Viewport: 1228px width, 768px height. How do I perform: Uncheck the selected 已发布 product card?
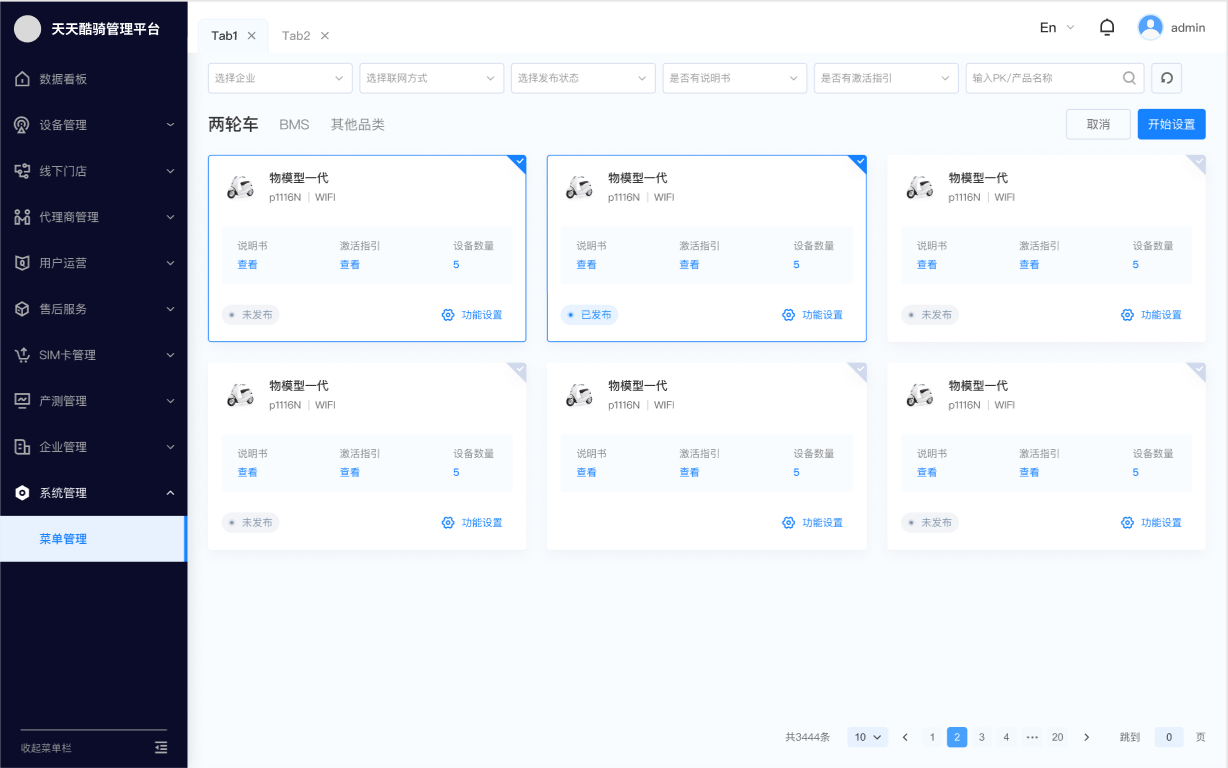(857, 163)
